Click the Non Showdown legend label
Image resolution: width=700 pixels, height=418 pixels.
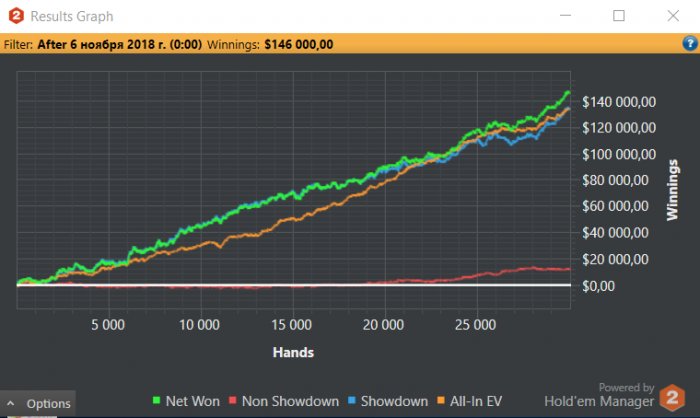(x=290, y=401)
